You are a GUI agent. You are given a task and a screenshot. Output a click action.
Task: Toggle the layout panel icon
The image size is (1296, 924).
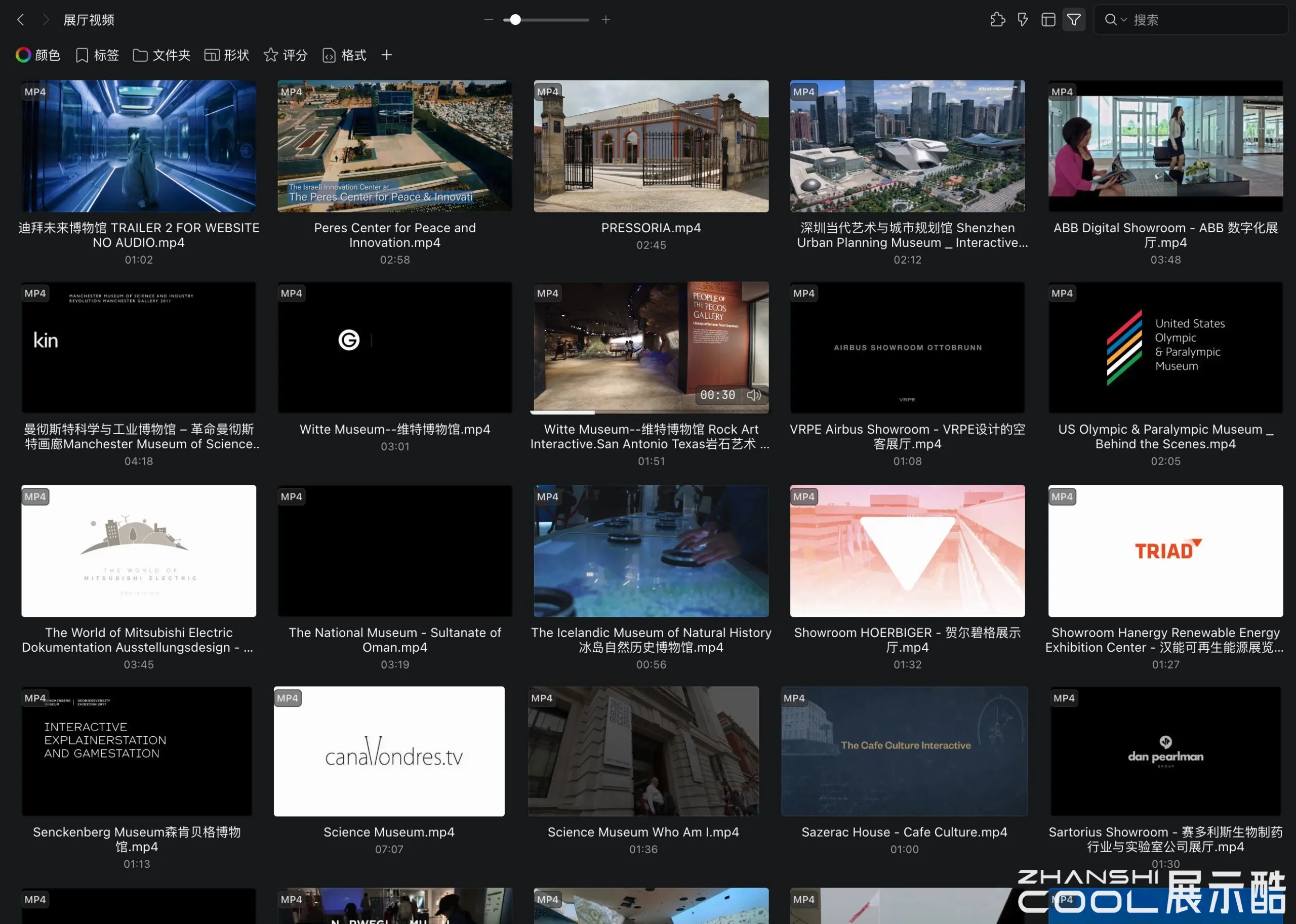click(1048, 20)
